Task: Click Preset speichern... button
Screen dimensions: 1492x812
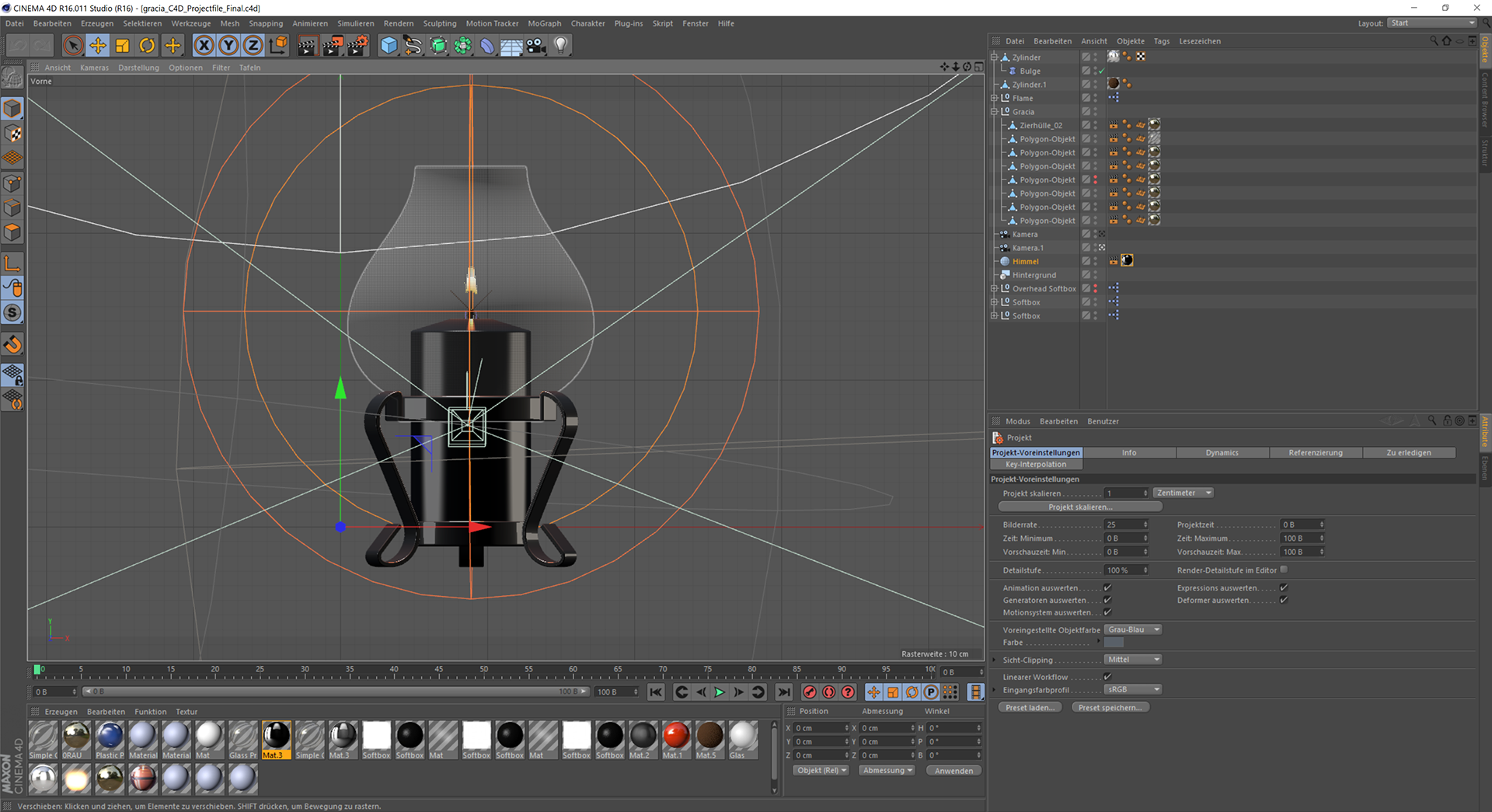Action: (x=1110, y=707)
